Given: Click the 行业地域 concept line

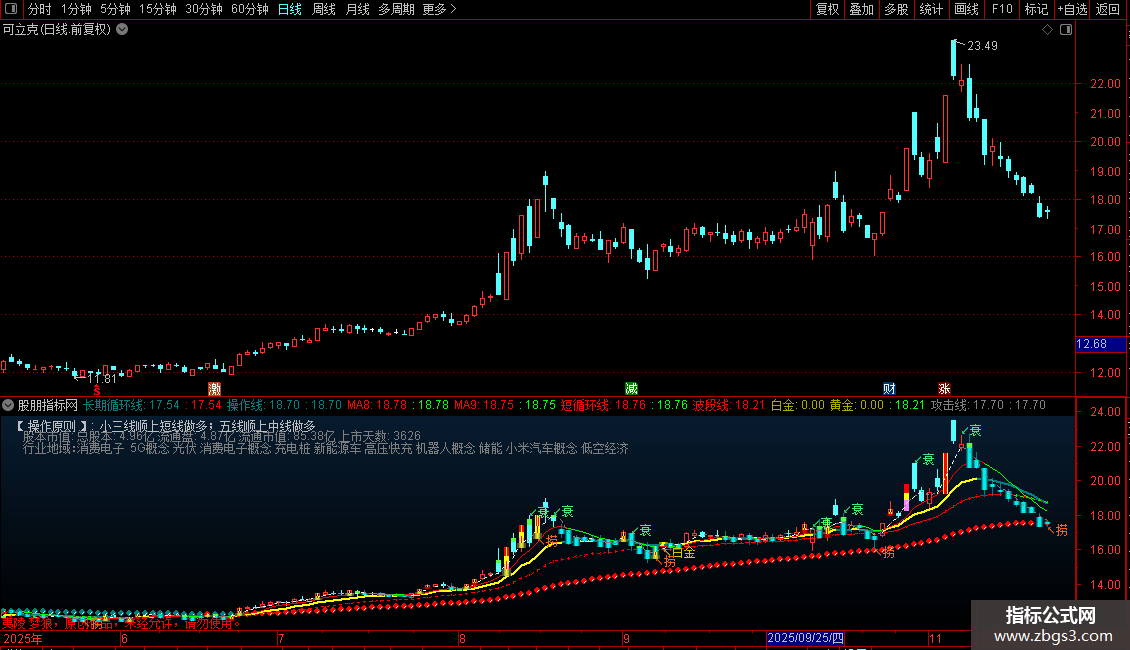Looking at the screenshot, I should (x=326, y=448).
